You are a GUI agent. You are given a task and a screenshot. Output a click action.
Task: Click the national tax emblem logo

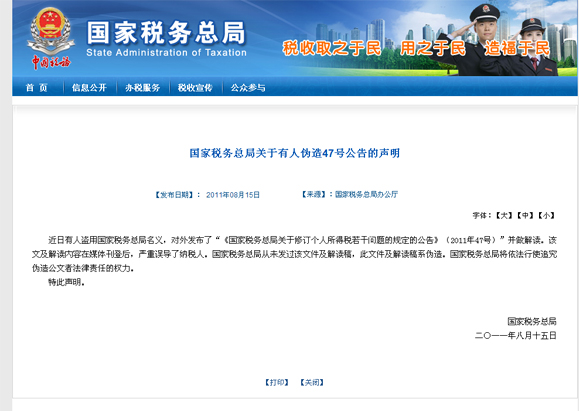click(x=50, y=38)
